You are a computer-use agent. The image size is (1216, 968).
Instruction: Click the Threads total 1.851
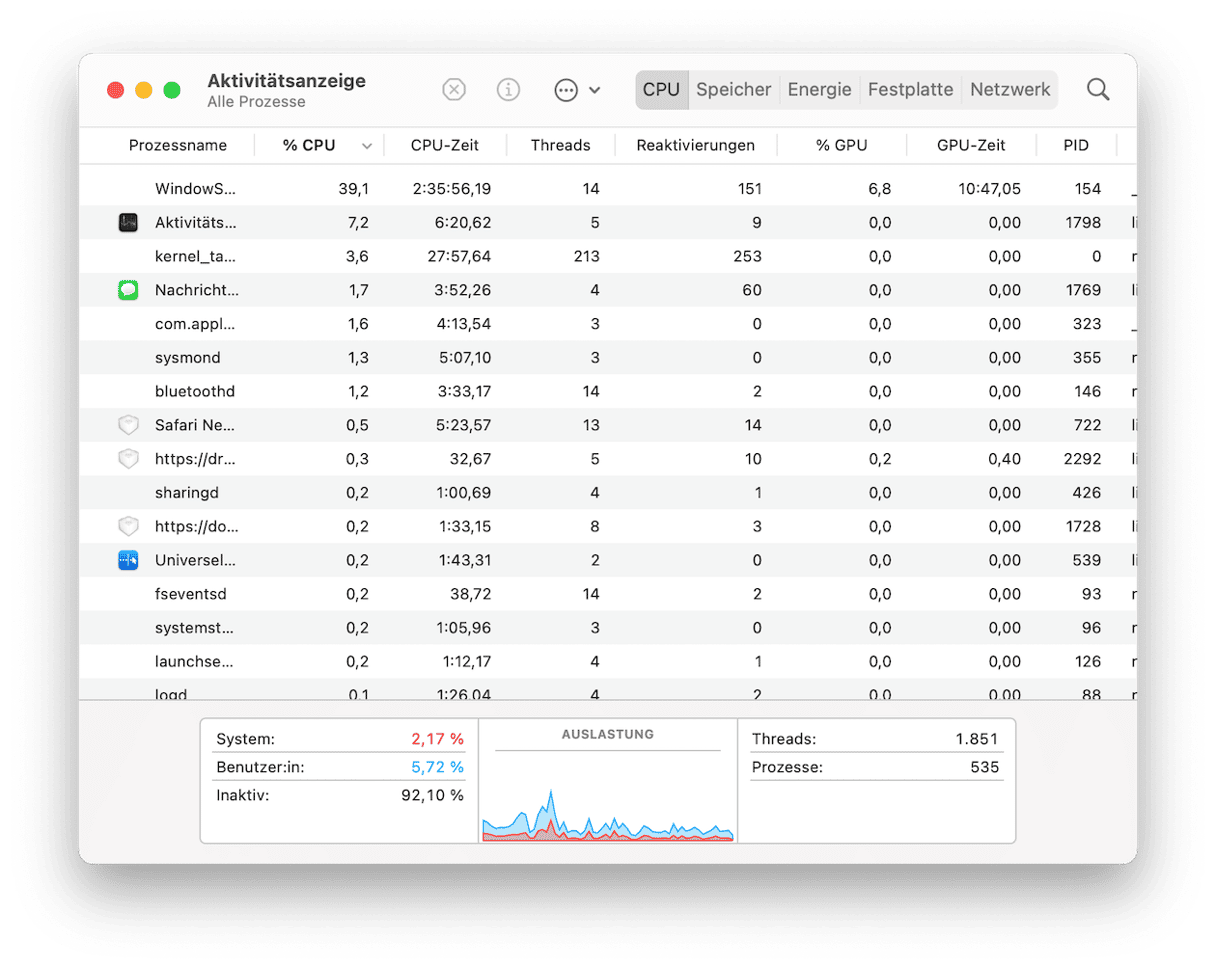[977, 739]
